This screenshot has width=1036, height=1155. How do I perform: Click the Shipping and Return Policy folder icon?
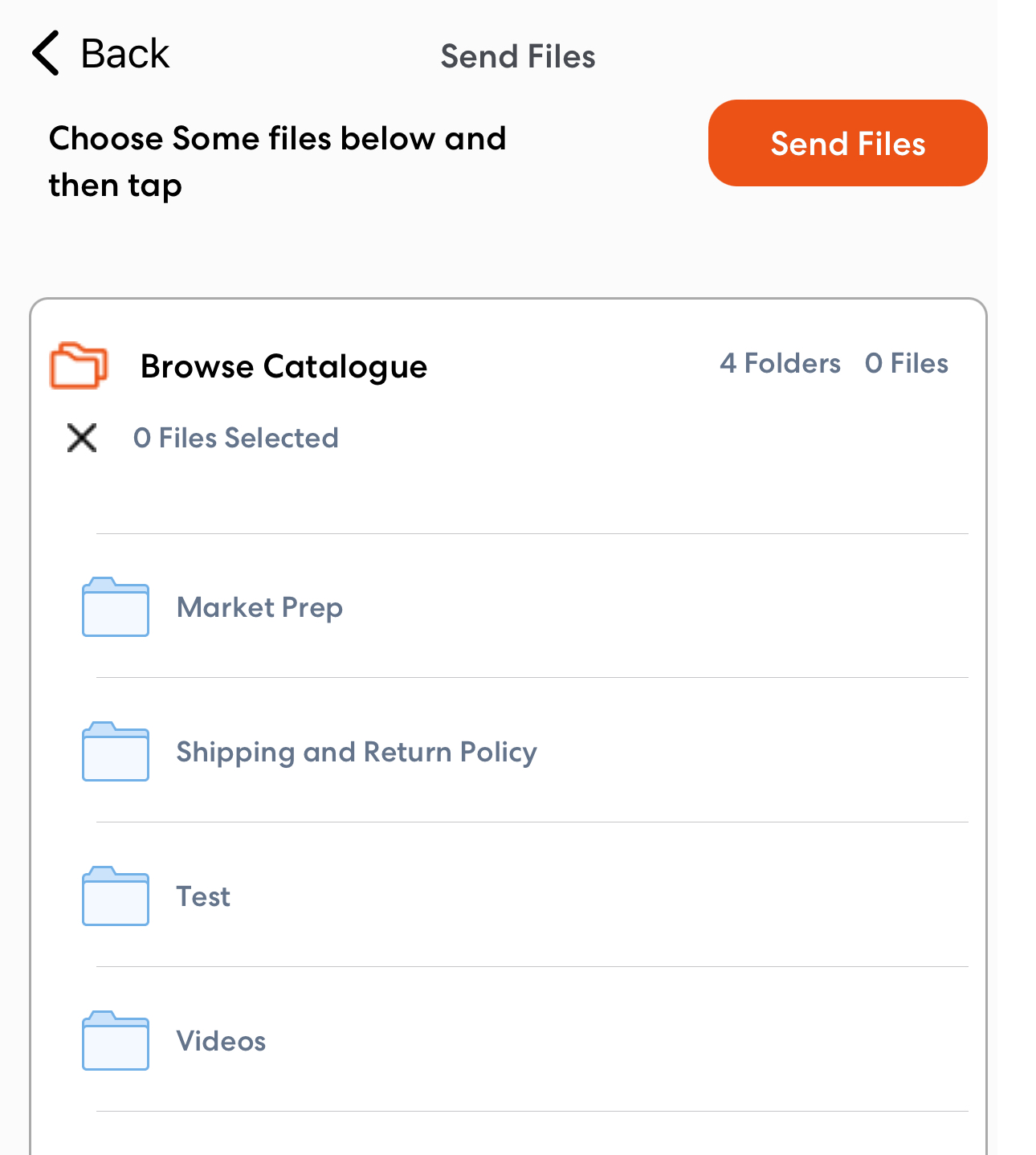pos(116,752)
